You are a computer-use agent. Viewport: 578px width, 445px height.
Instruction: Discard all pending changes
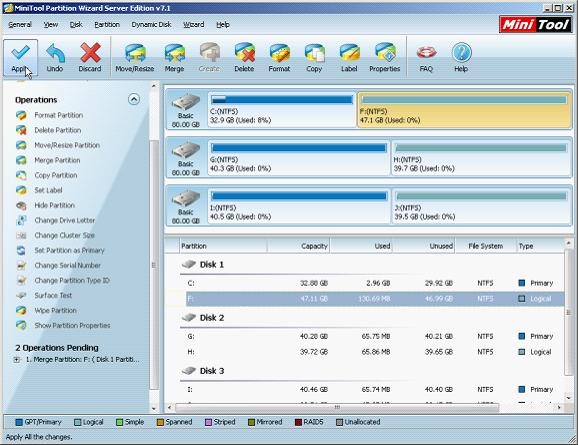90,57
